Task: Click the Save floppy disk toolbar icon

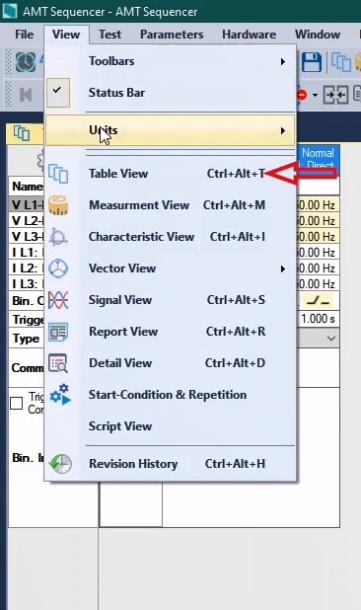Action: (x=312, y=62)
